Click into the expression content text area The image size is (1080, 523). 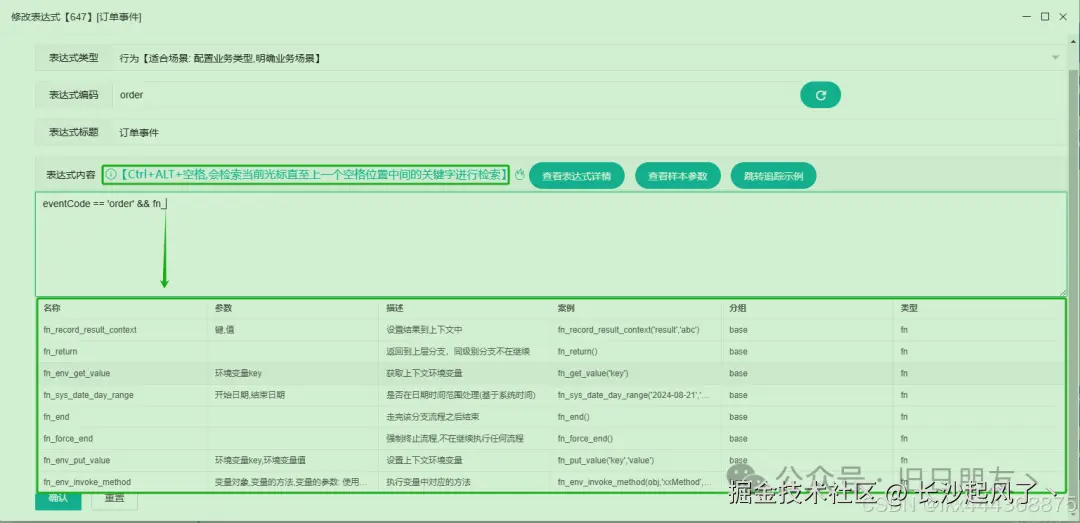[x=550, y=244]
